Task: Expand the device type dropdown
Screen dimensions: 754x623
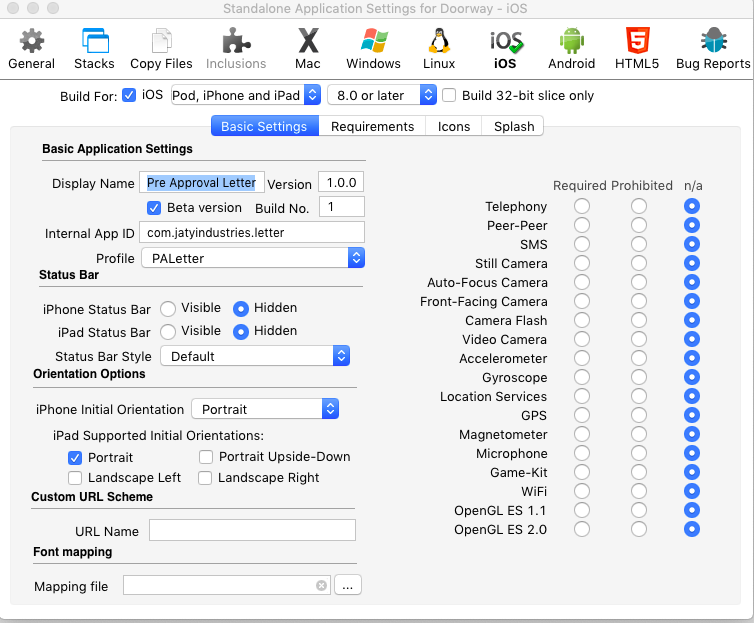Action: pyautogui.click(x=245, y=96)
